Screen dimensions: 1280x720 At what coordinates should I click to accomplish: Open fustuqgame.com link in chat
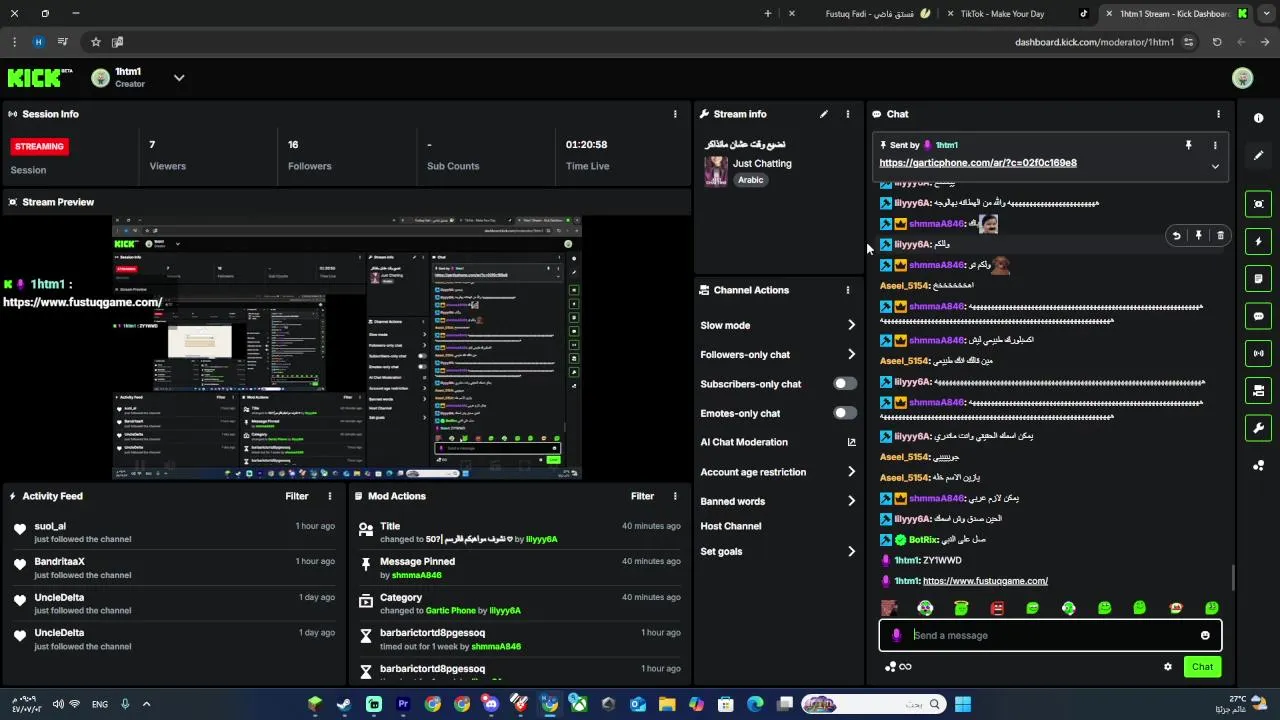[x=985, y=581]
